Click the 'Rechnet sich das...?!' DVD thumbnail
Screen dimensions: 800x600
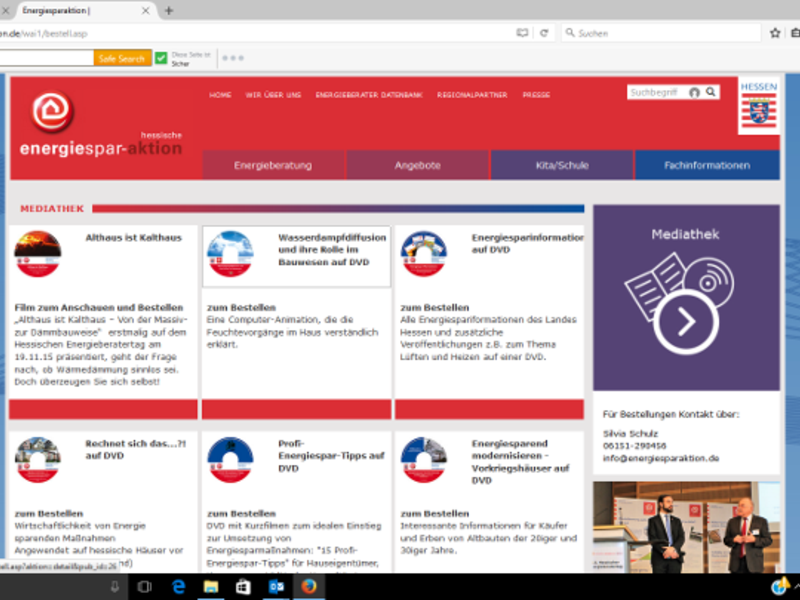38,460
